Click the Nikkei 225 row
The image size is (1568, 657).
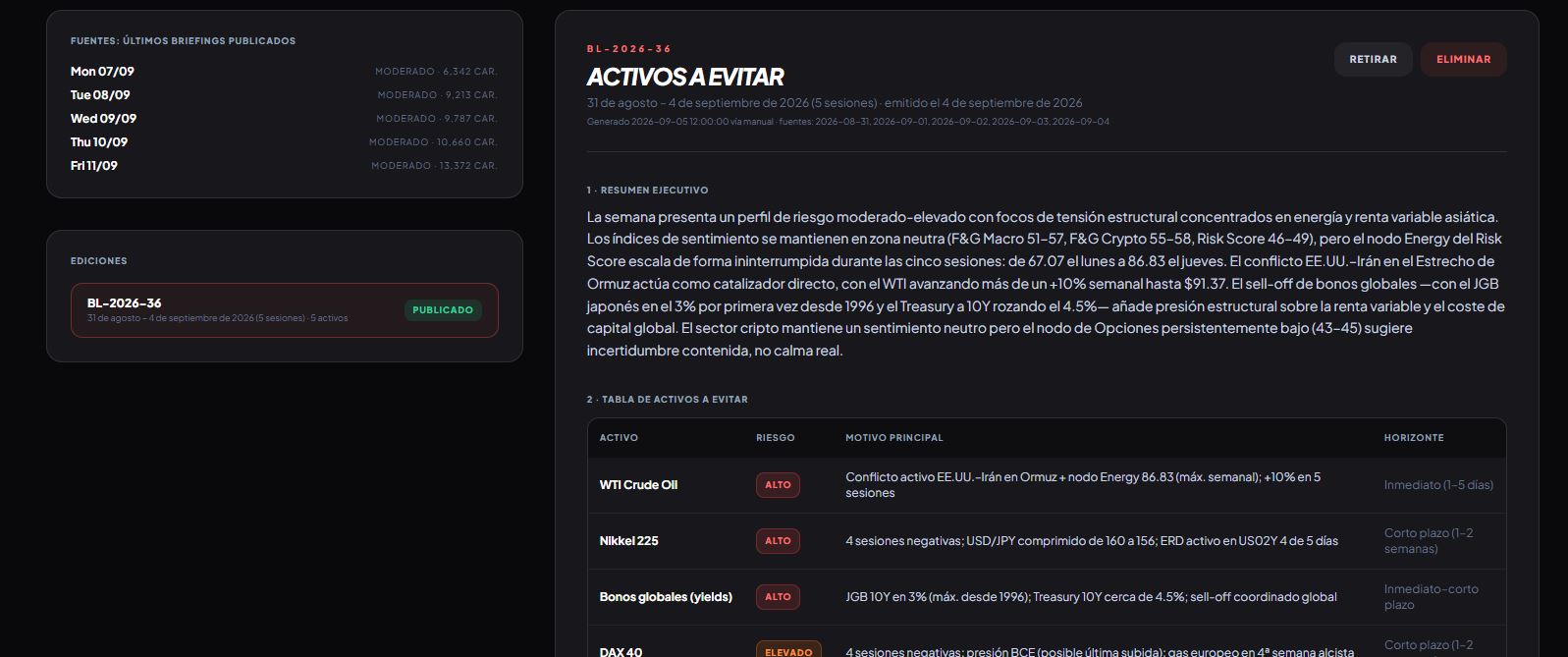click(1047, 541)
